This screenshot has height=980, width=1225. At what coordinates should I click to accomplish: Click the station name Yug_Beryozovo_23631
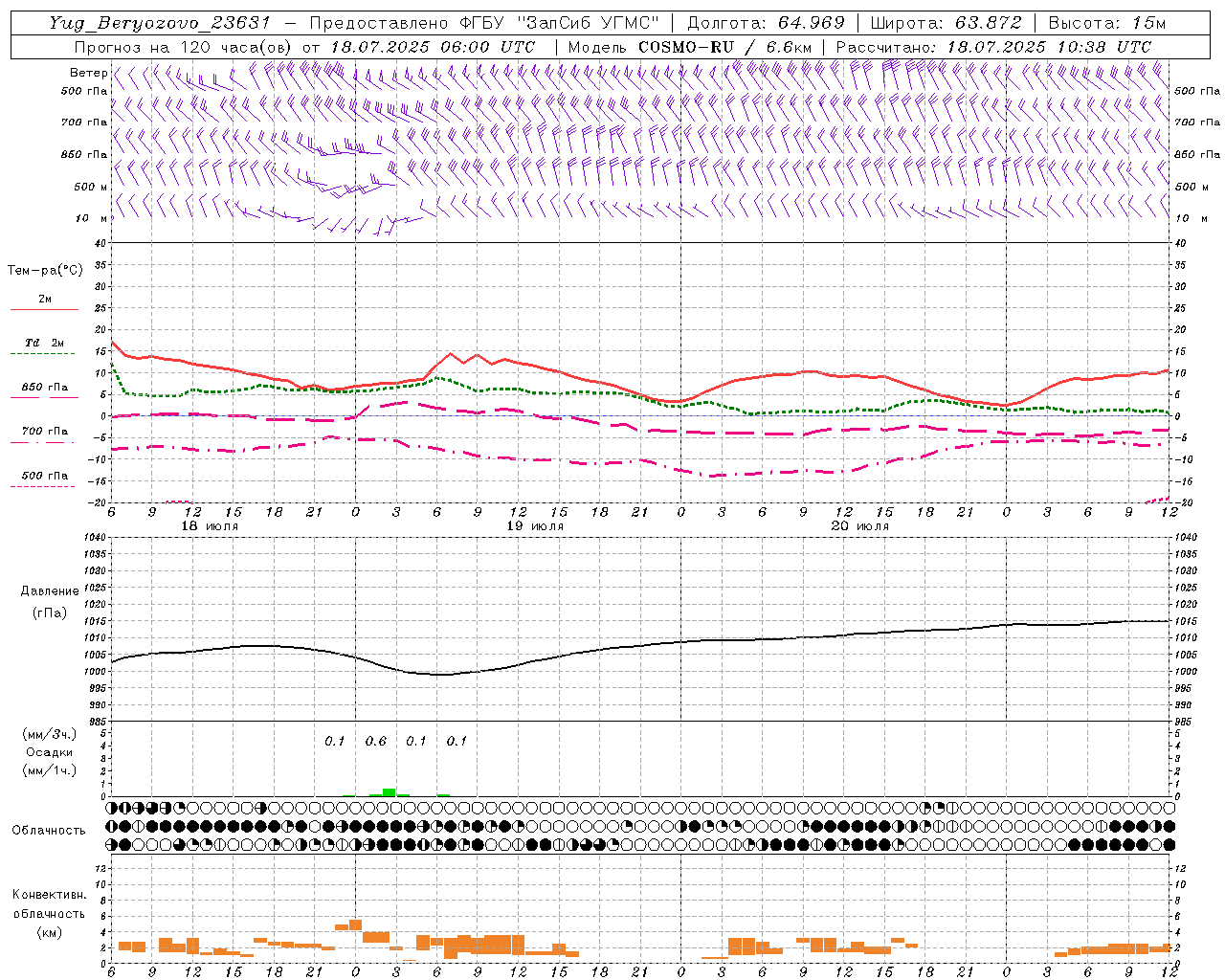161,23
